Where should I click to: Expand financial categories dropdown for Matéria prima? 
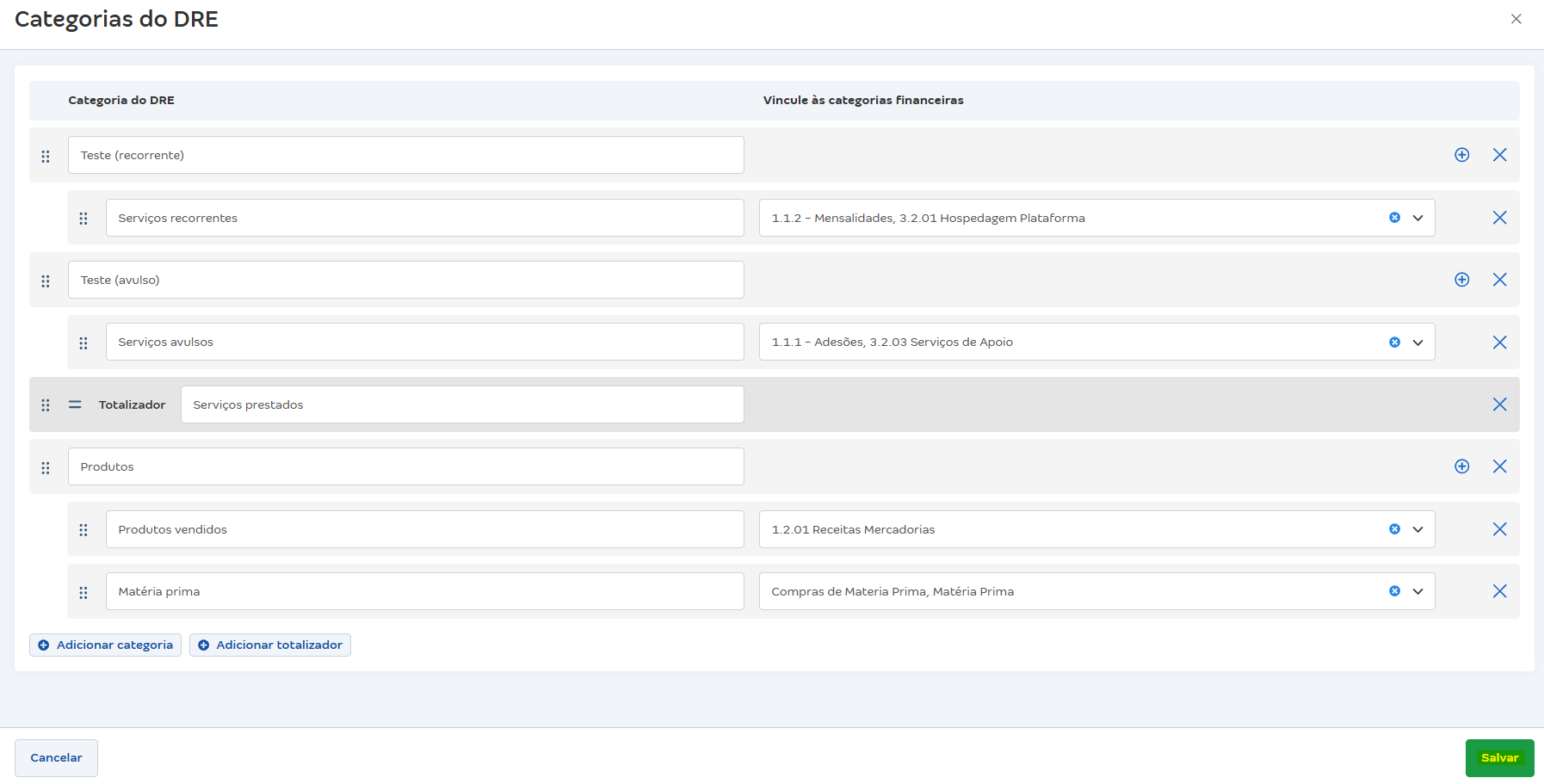point(1417,591)
